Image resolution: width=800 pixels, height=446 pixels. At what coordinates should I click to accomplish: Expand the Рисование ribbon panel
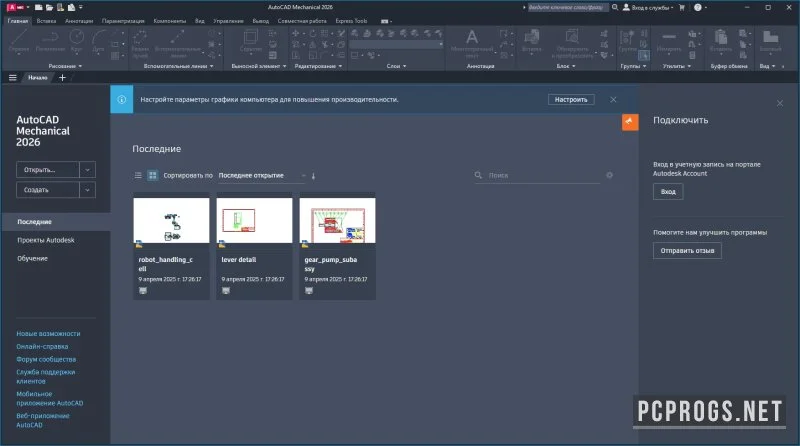(x=65, y=66)
